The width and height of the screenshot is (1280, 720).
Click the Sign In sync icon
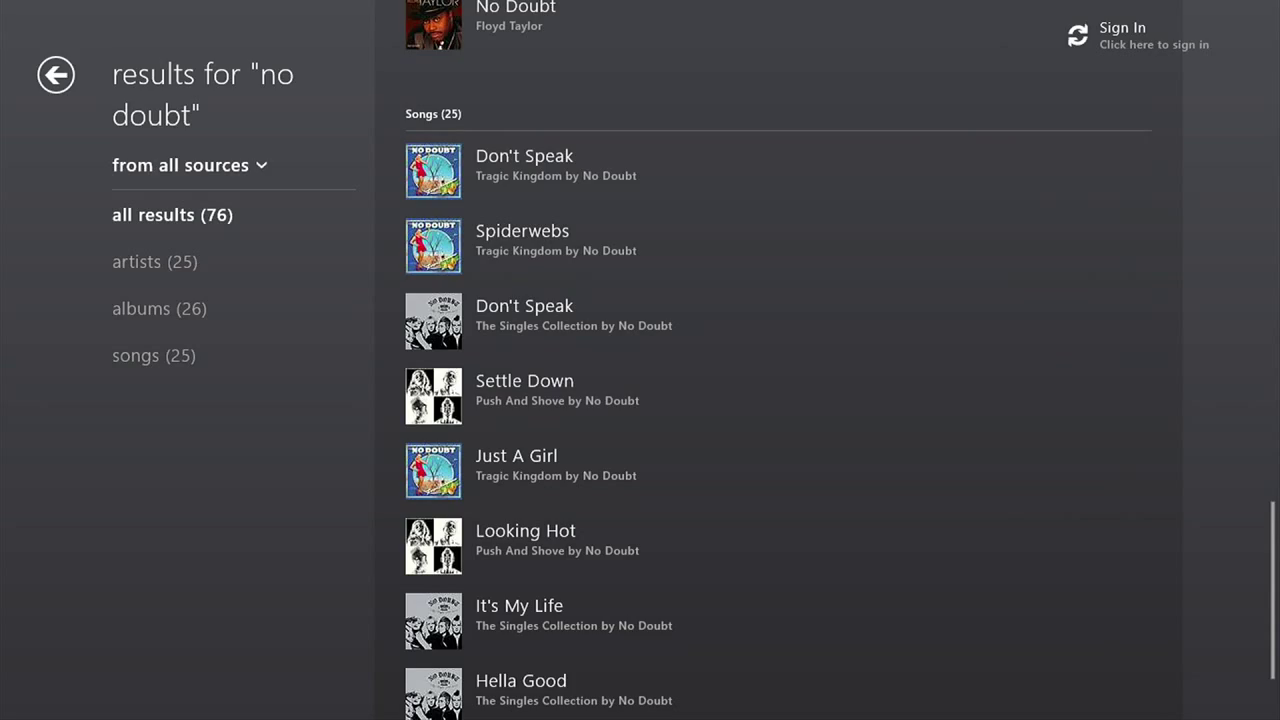pyautogui.click(x=1077, y=36)
